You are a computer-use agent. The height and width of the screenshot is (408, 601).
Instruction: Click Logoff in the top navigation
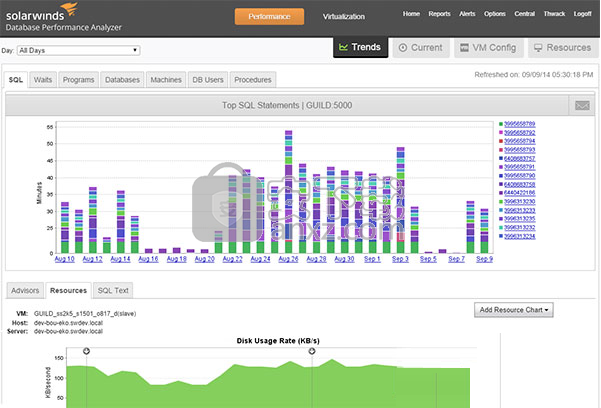(582, 14)
